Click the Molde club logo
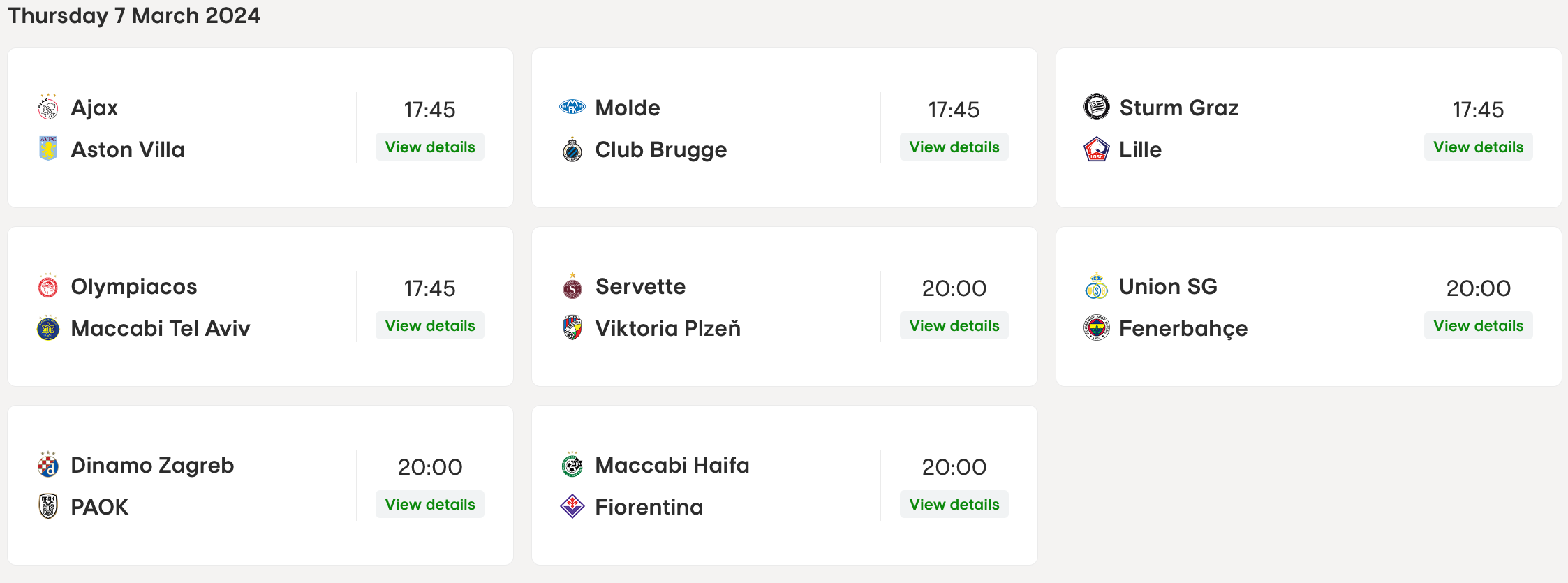 coord(572,108)
